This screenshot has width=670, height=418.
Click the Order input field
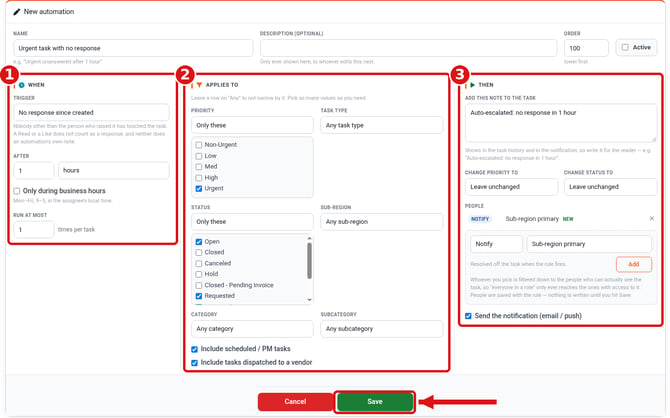pos(586,48)
